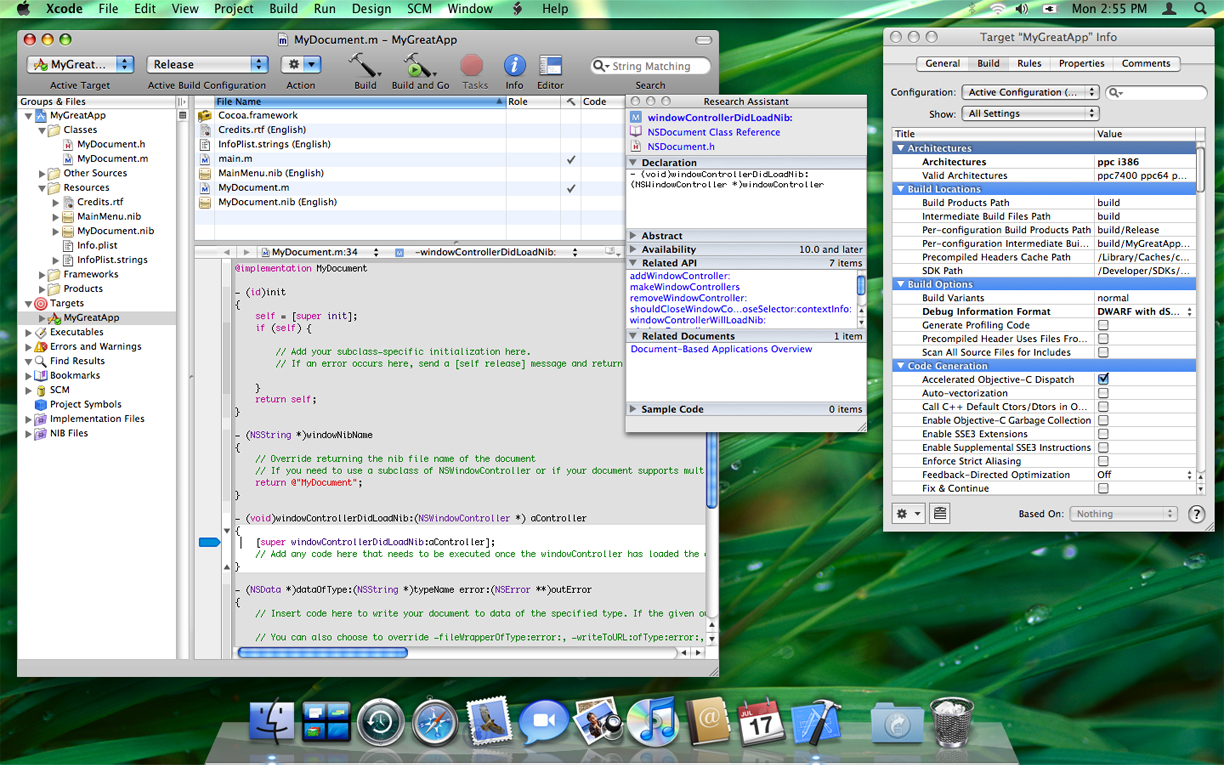
Task: Expand the Abstract section in Research Assistant
Action: [x=633, y=236]
